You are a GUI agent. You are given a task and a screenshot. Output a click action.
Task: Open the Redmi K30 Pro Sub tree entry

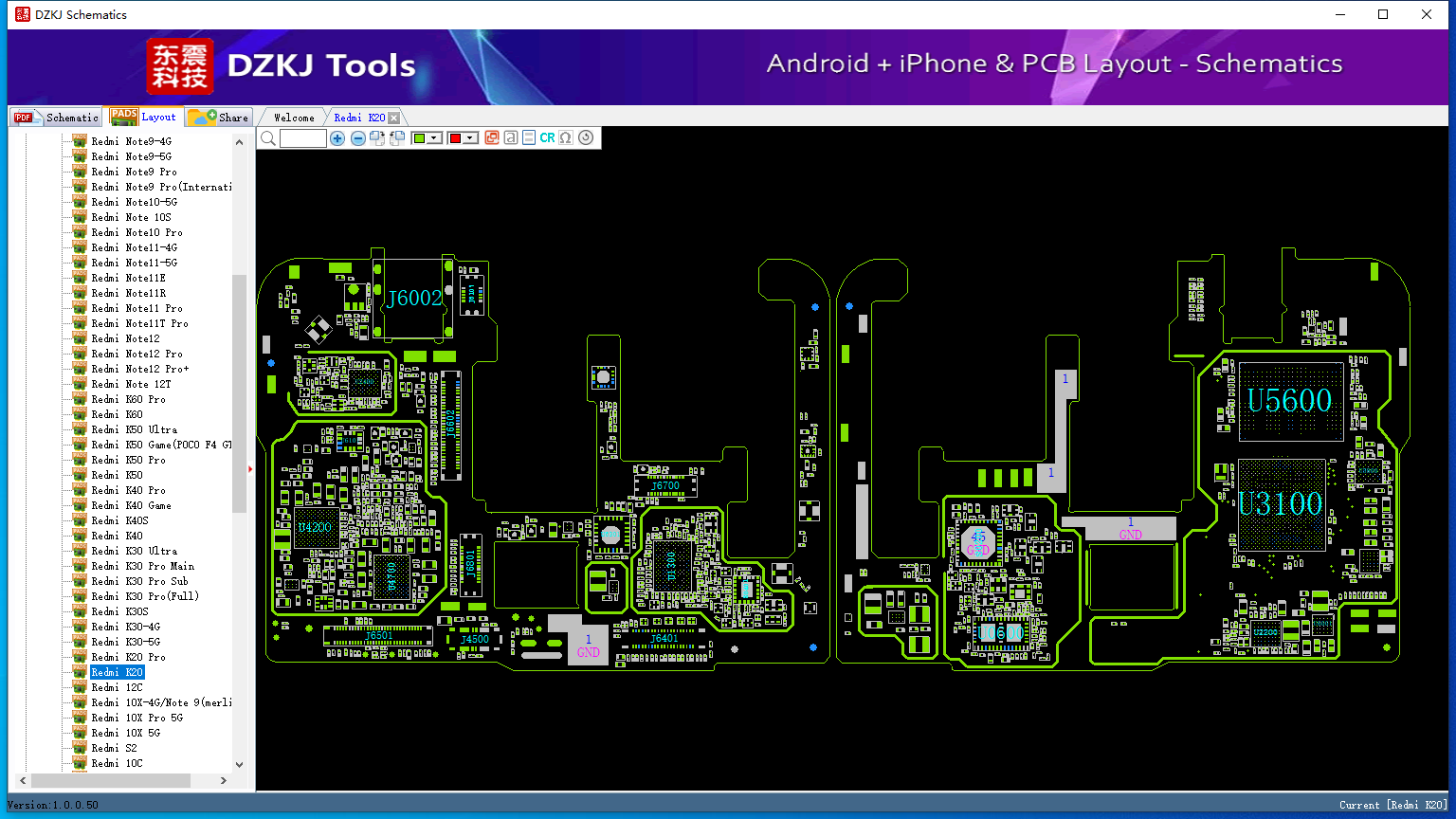pyautogui.click(x=139, y=581)
